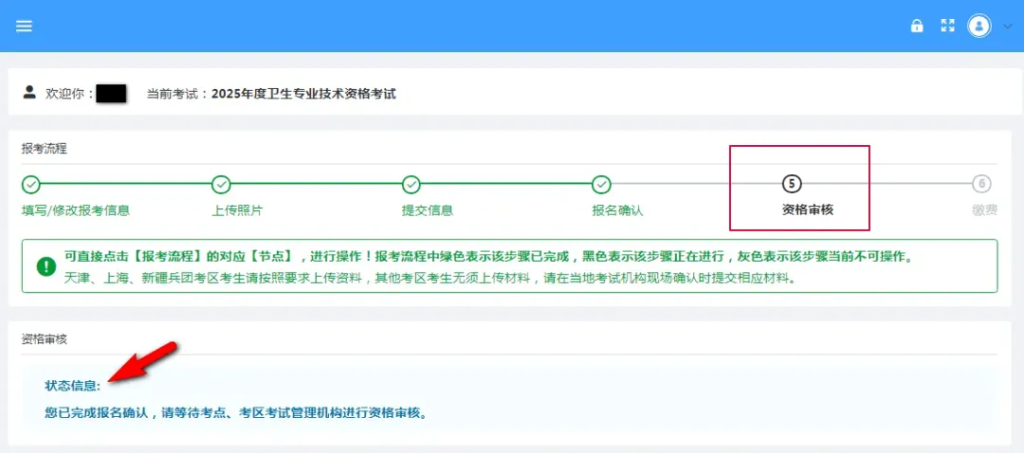Click the greyed step 6 node
Viewport: 1024px width, 453px height.
[x=981, y=185]
